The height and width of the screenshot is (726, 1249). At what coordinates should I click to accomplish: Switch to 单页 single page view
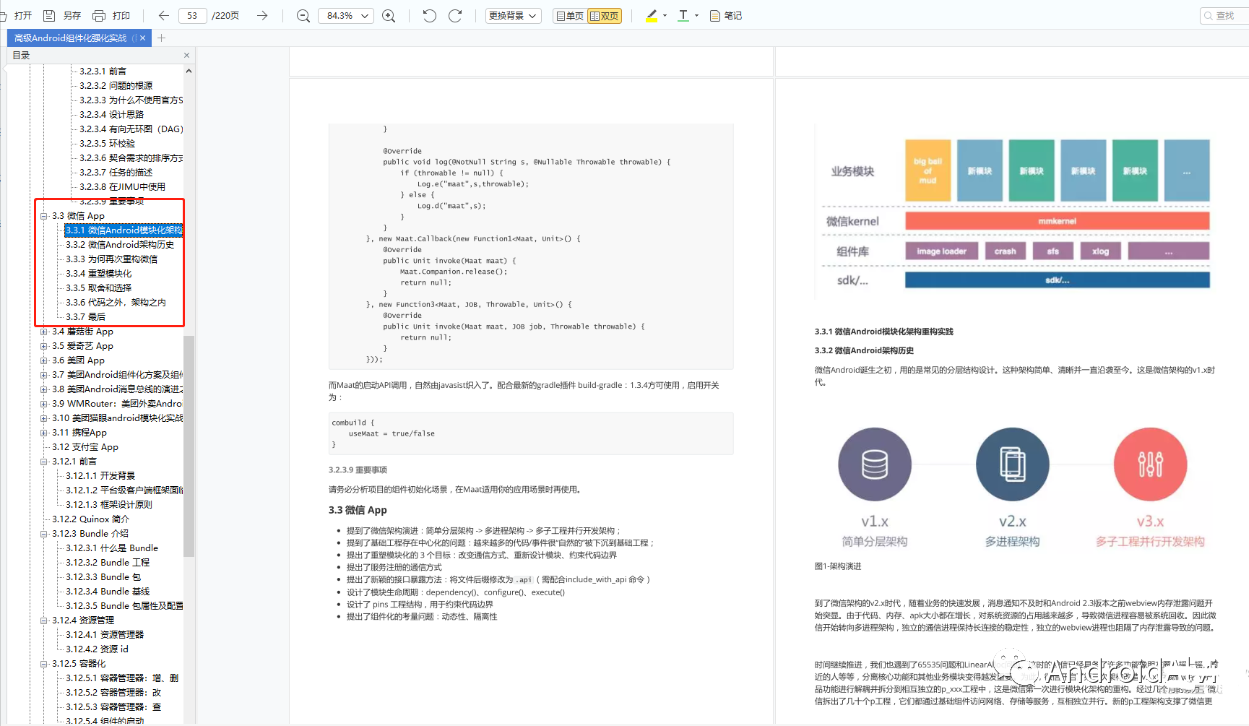(569, 16)
